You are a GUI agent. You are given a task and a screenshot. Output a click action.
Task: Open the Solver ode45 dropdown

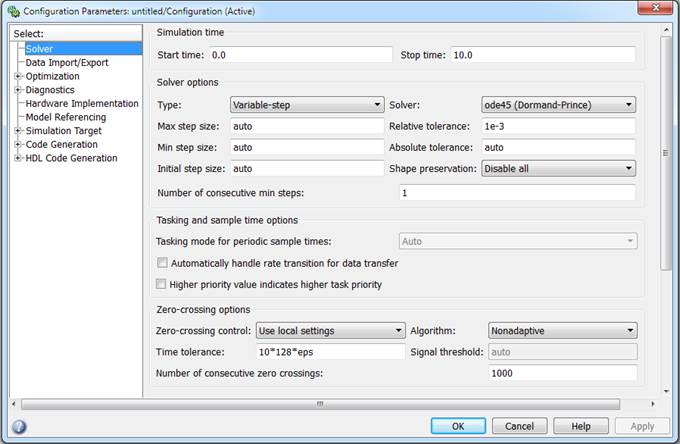pos(559,105)
